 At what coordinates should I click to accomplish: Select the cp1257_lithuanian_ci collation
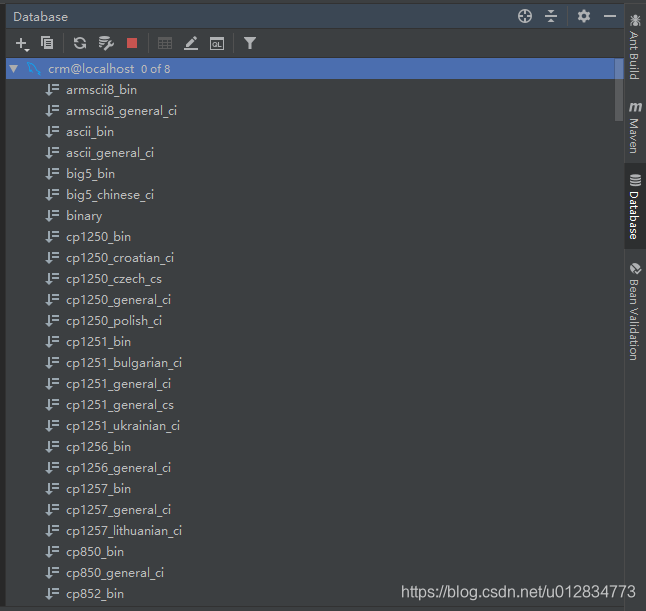pos(124,531)
